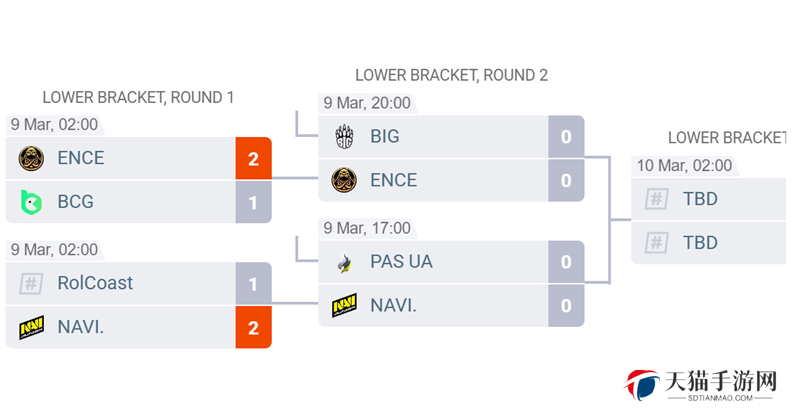
Task: Click the NAVI logo in Round 2
Action: pos(344,305)
